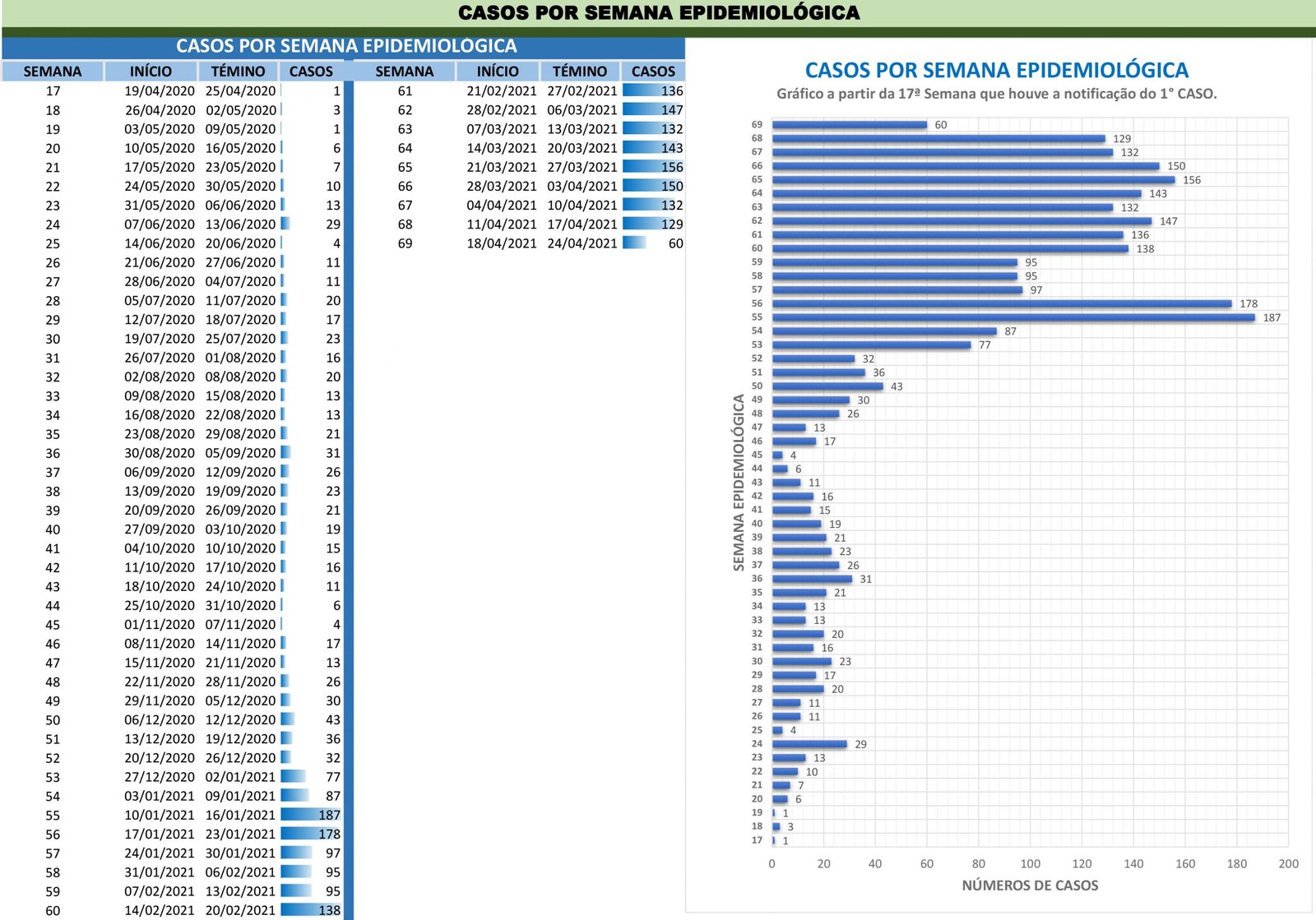
Task: Click the 156 cases cell for week 65
Action: coord(654,167)
